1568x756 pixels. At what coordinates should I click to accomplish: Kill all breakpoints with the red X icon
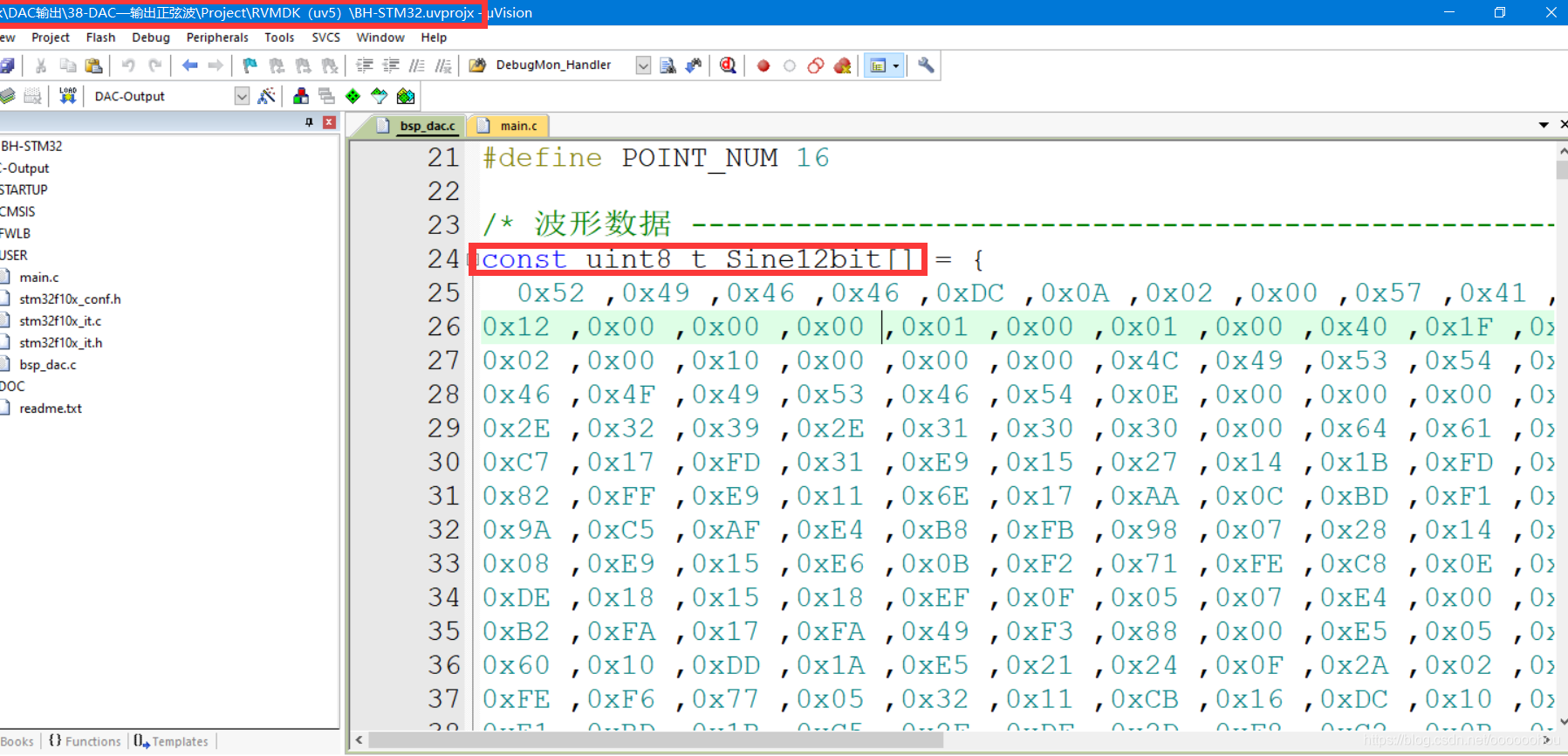[x=842, y=65]
